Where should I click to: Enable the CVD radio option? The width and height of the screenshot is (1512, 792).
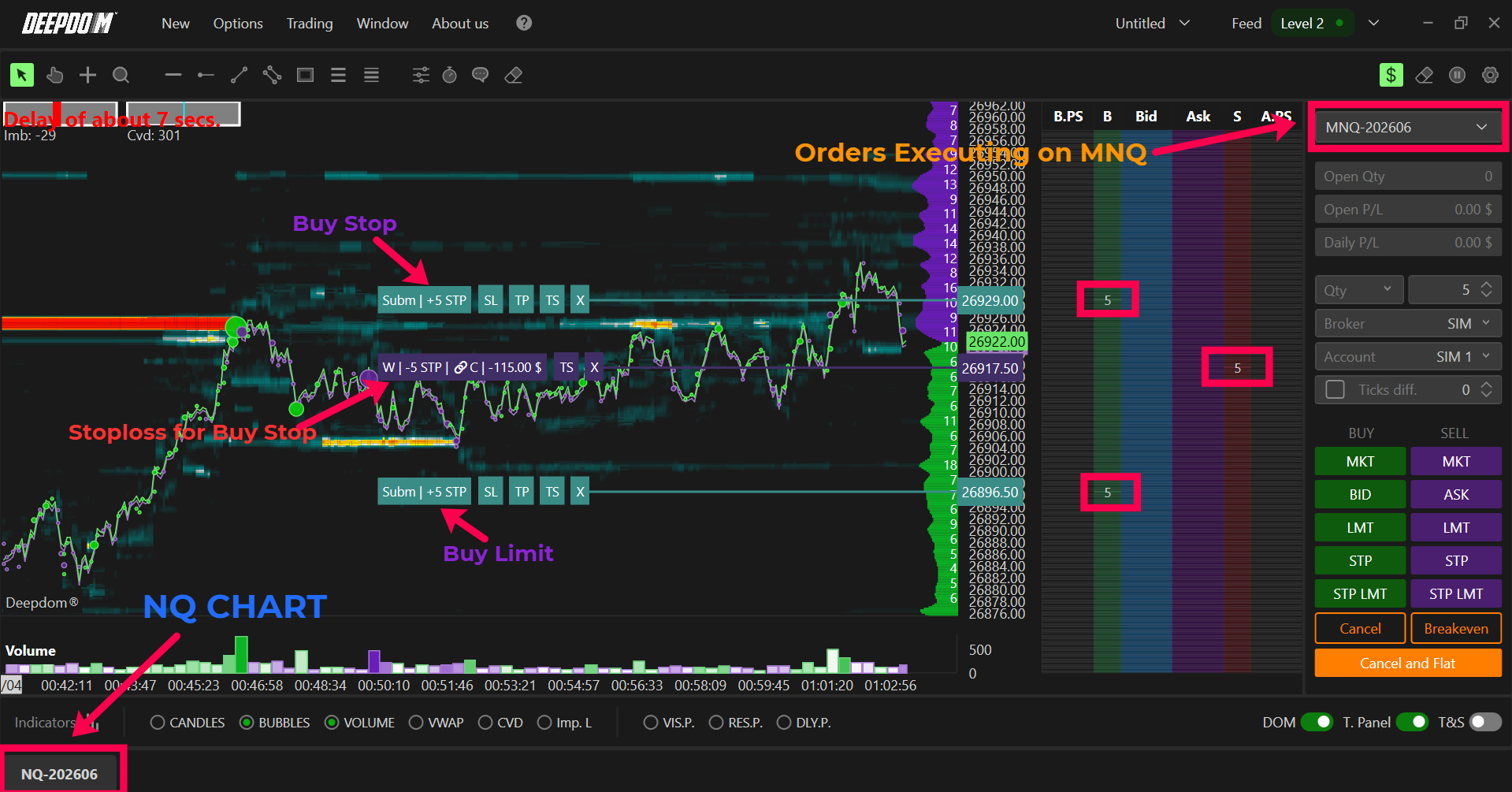coord(485,723)
